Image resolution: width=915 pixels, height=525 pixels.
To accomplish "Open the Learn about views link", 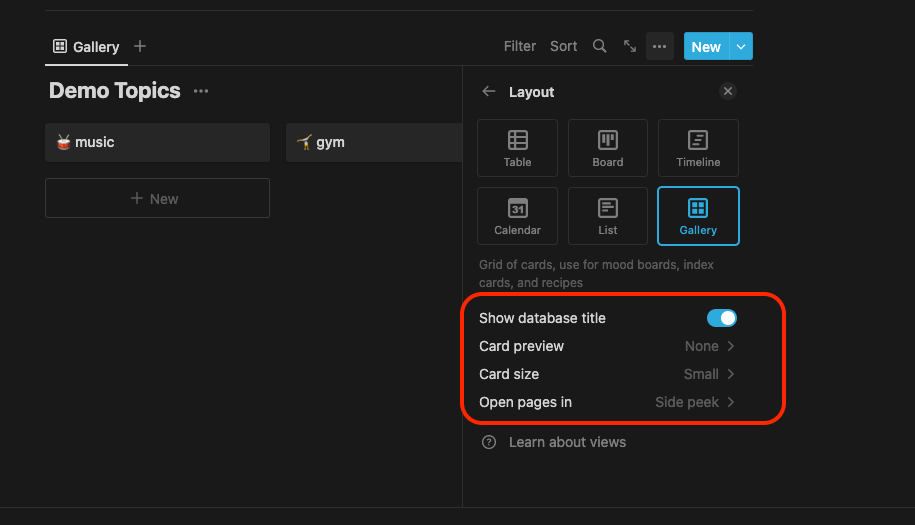I will point(566,442).
